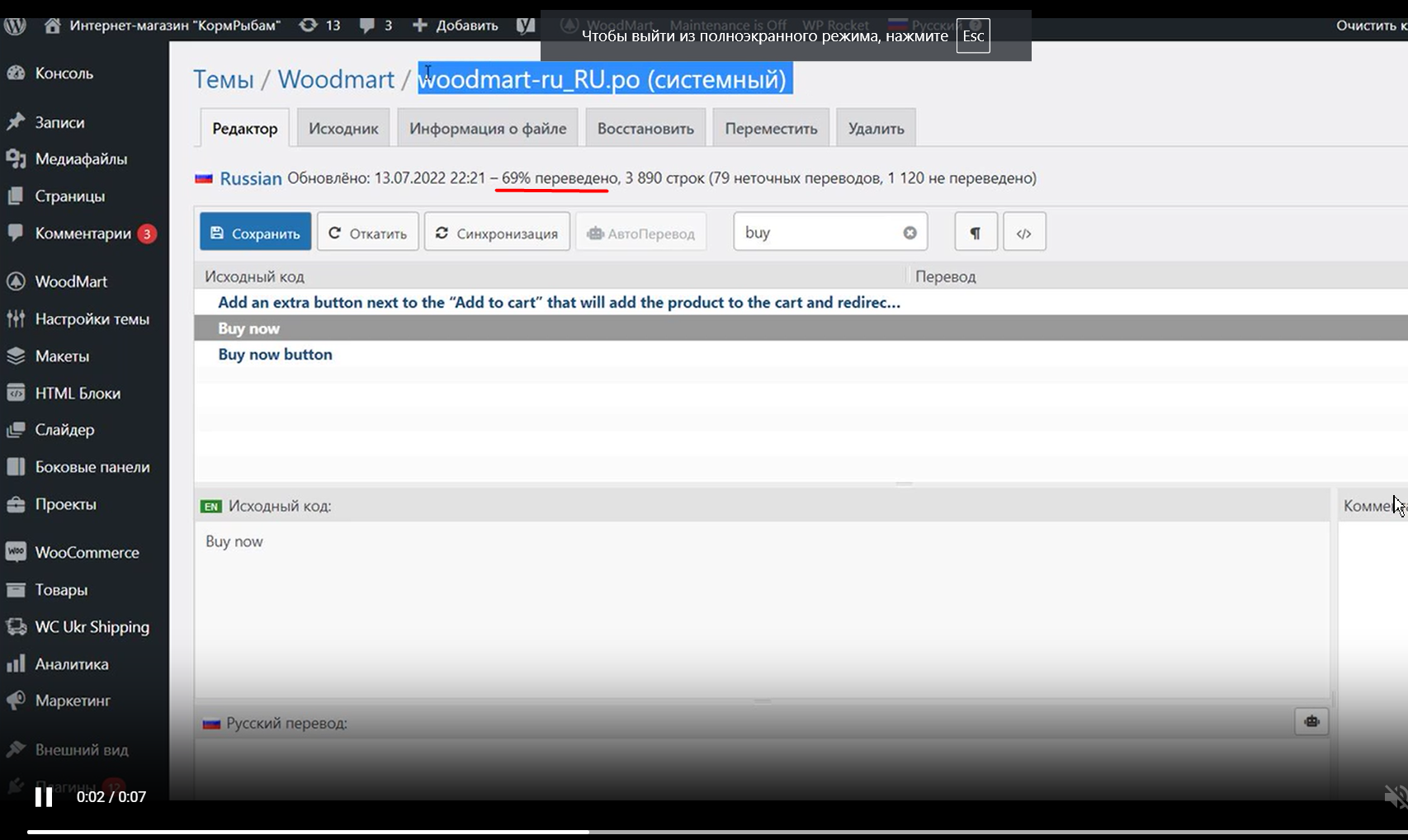Open WC Ukr Shipping menu item
Screen dimensions: 1408x840
[92, 627]
